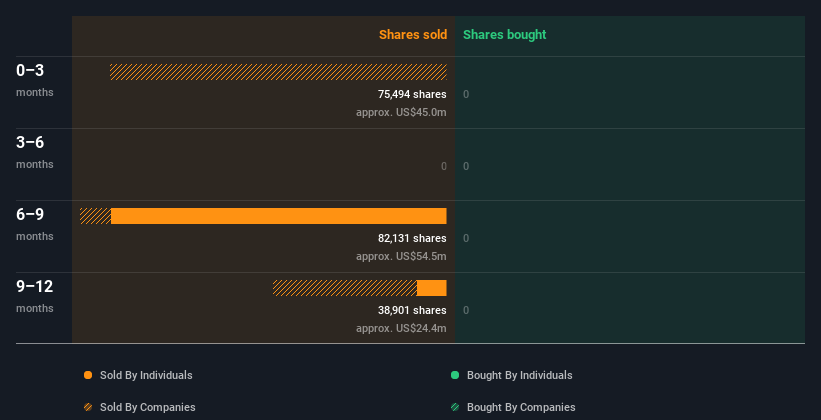
Task: Toggle the Sold By Companies legend label
Action: click(x=148, y=407)
